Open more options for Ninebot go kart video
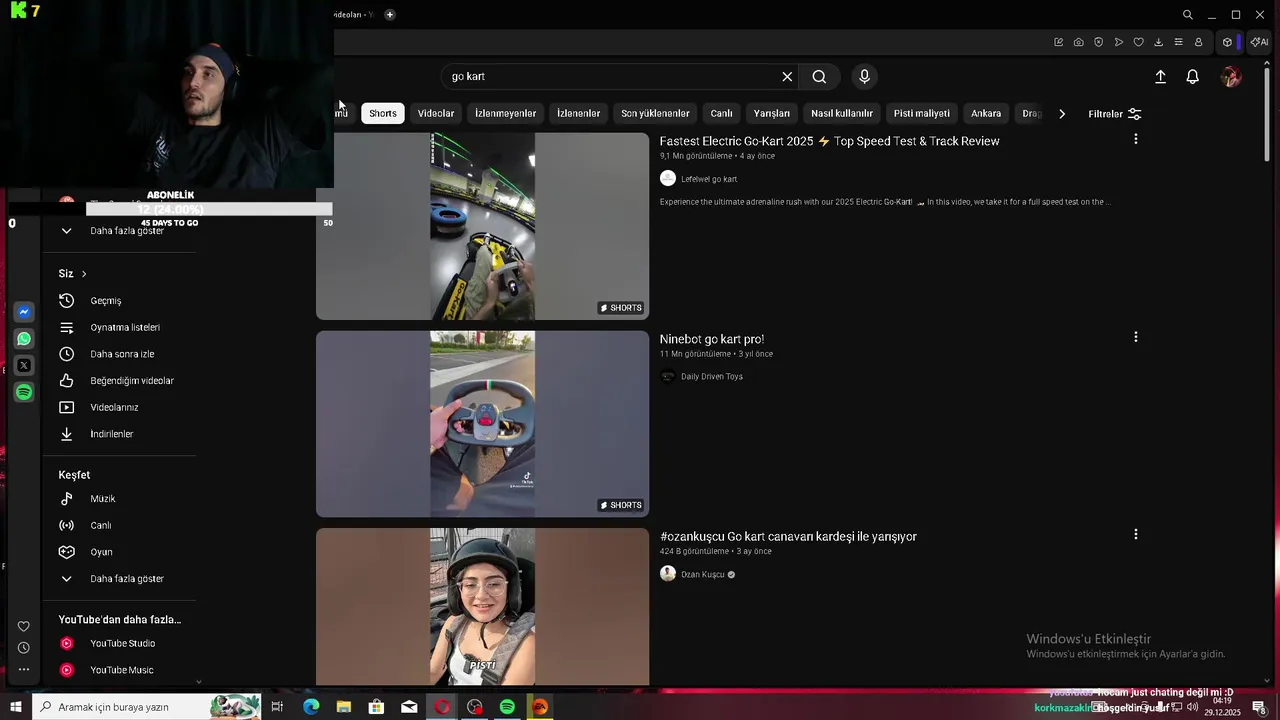Viewport: 1280px width, 720px height. [1135, 337]
